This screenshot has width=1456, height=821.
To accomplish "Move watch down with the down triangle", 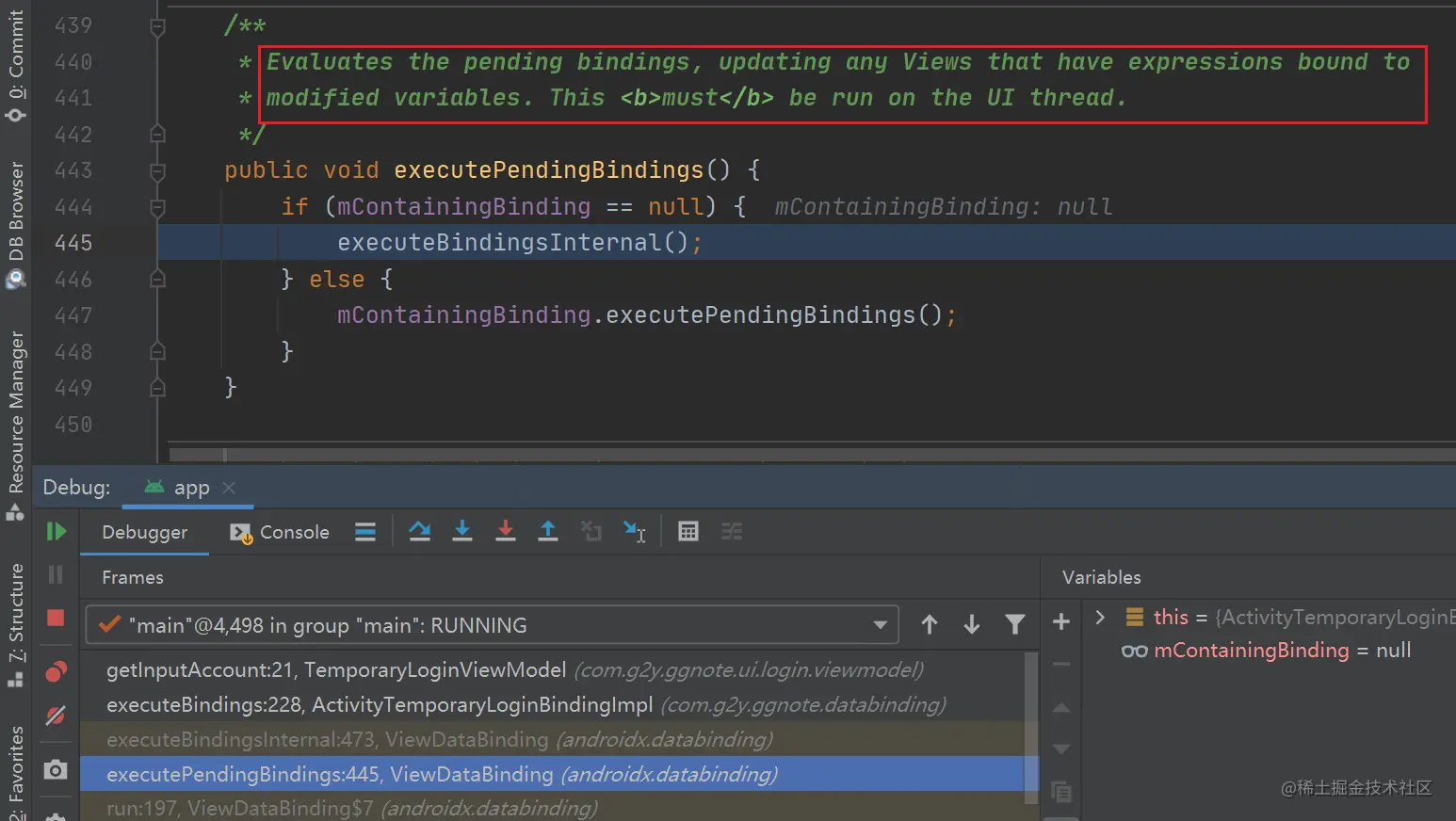I will tap(1061, 749).
